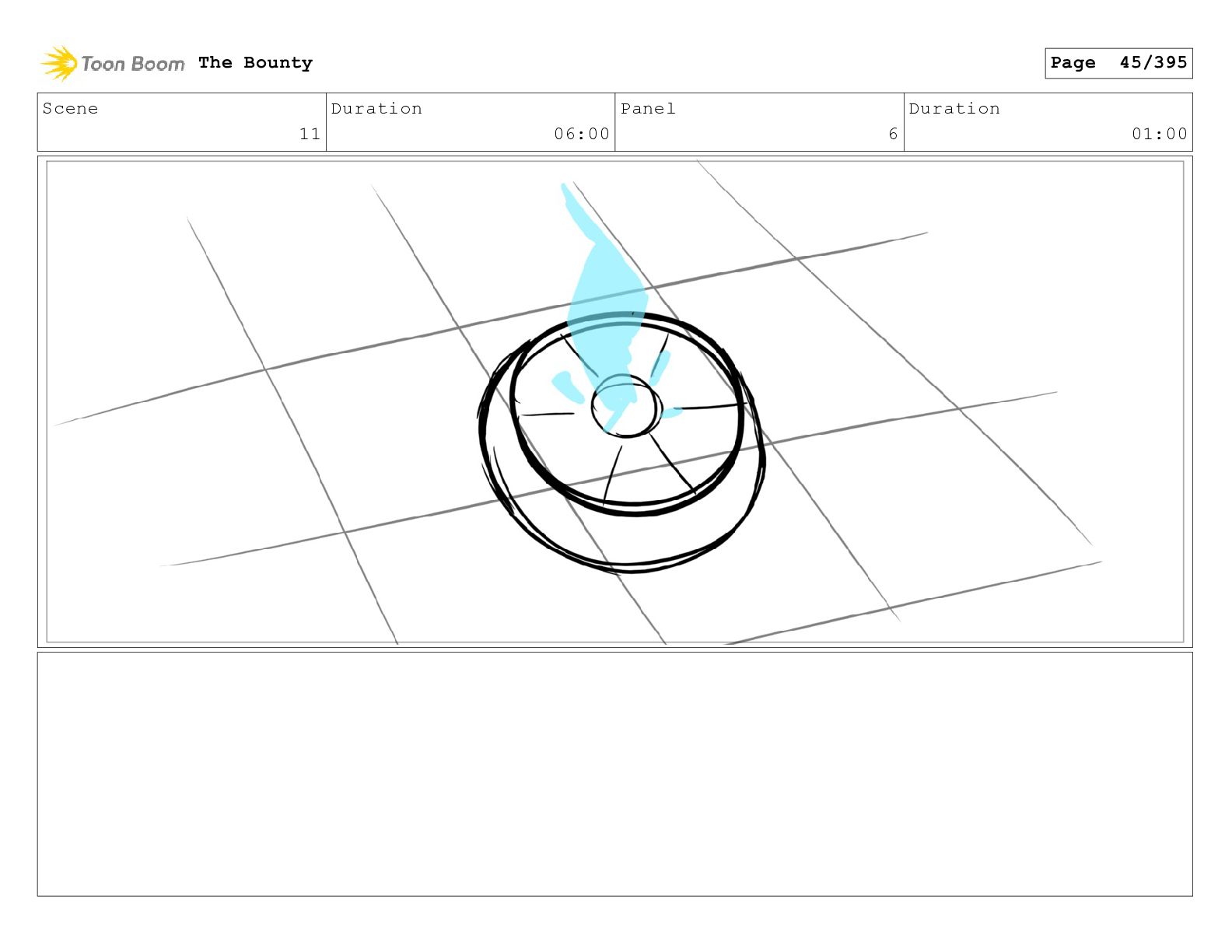The width and height of the screenshot is (1232, 952).
Task: Click the Toon Boom logo
Action: (x=113, y=63)
